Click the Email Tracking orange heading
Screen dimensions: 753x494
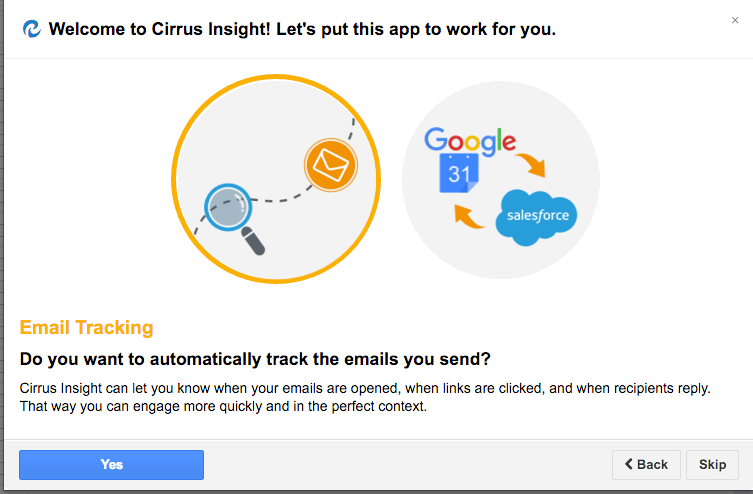tap(86, 327)
